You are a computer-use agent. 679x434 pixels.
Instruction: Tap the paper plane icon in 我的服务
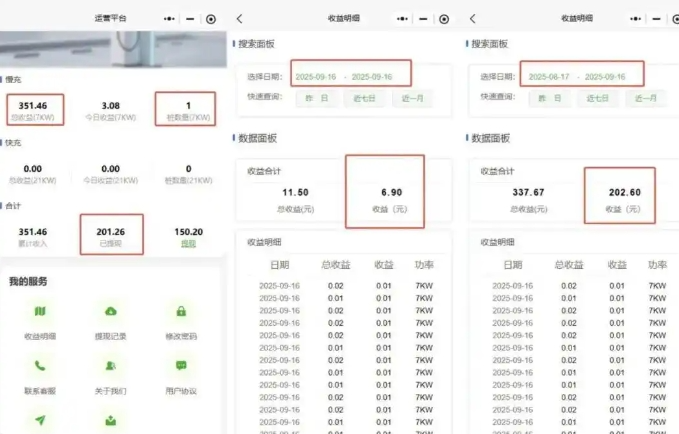(40, 421)
